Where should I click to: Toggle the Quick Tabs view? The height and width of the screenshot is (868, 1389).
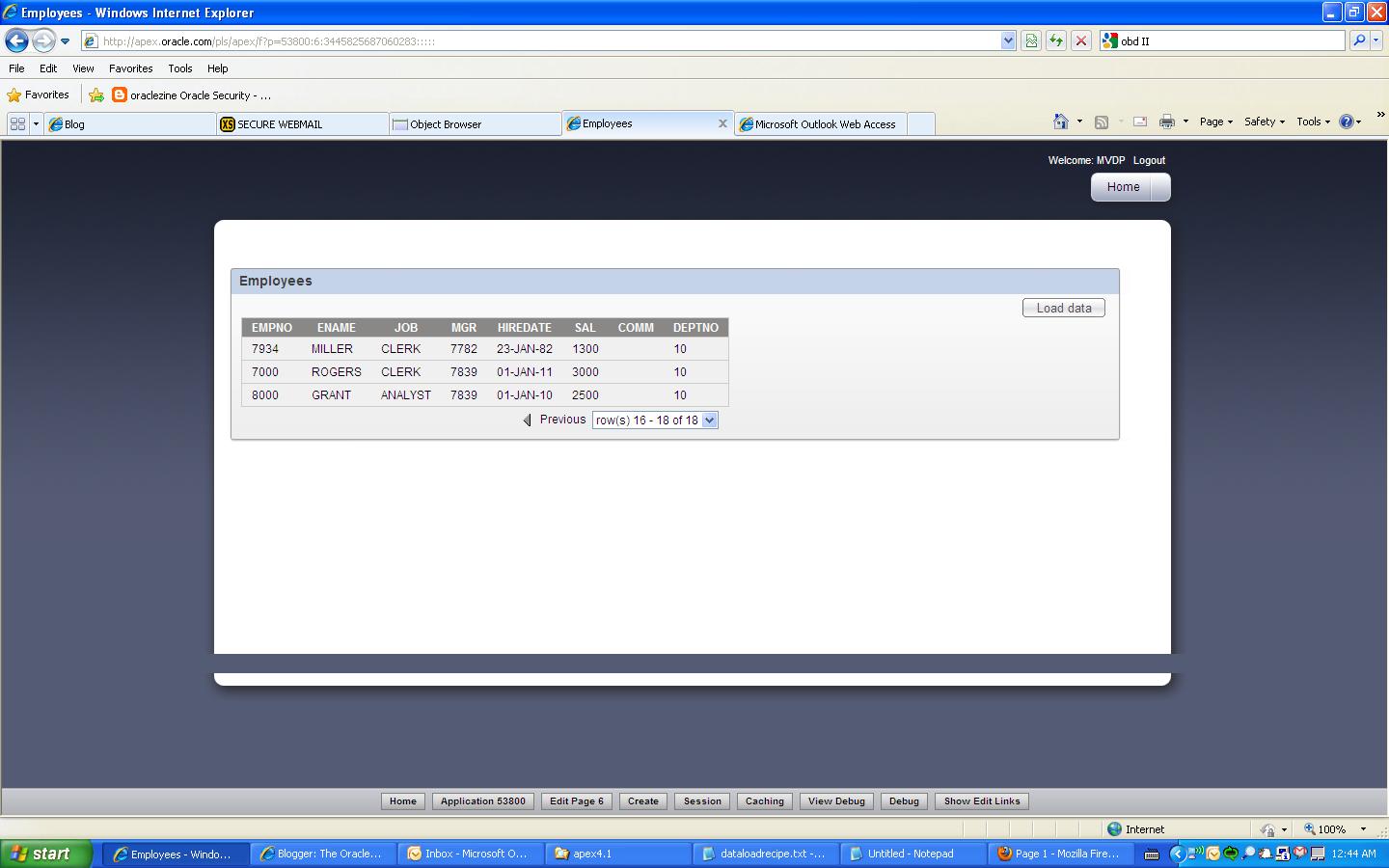point(17,122)
